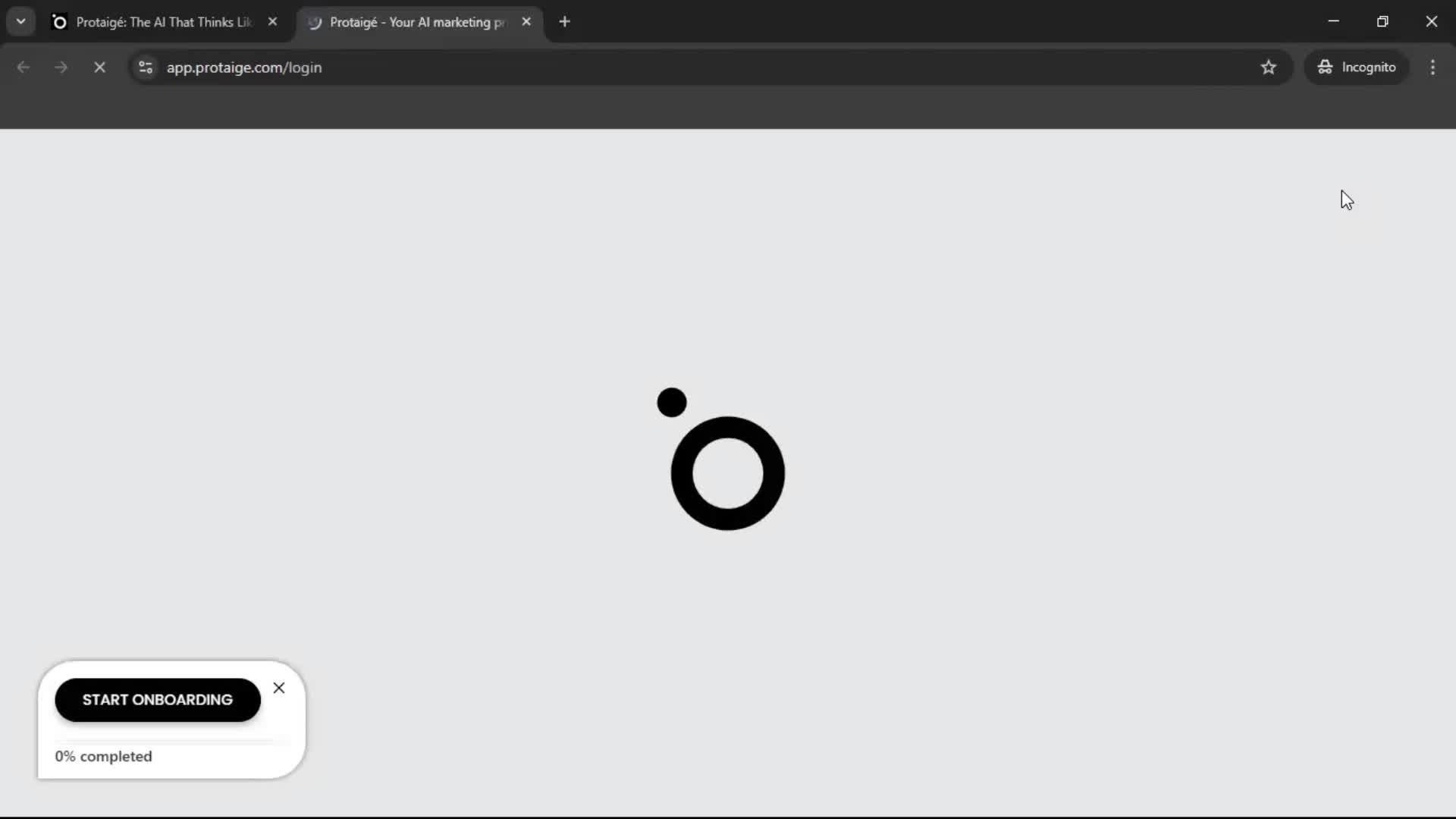This screenshot has height=819, width=1456.
Task: Click the back navigation arrow
Action: pos(24,67)
